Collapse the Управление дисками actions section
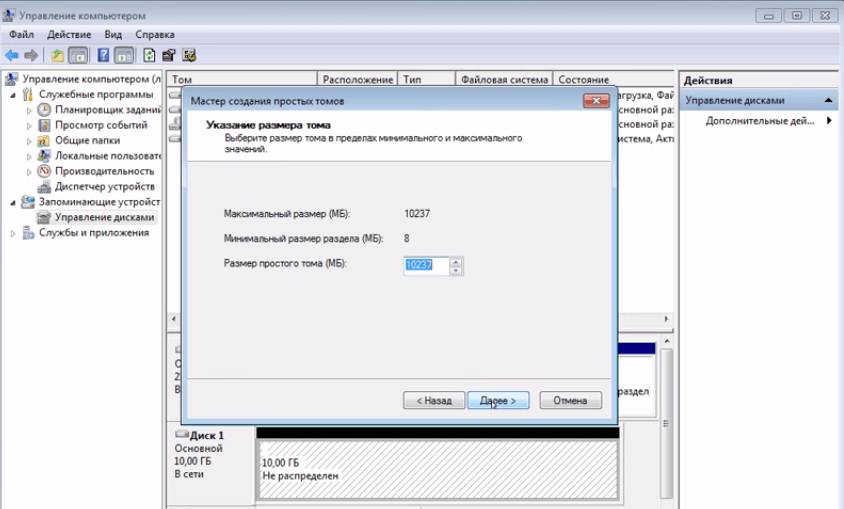844x509 pixels. [828, 100]
